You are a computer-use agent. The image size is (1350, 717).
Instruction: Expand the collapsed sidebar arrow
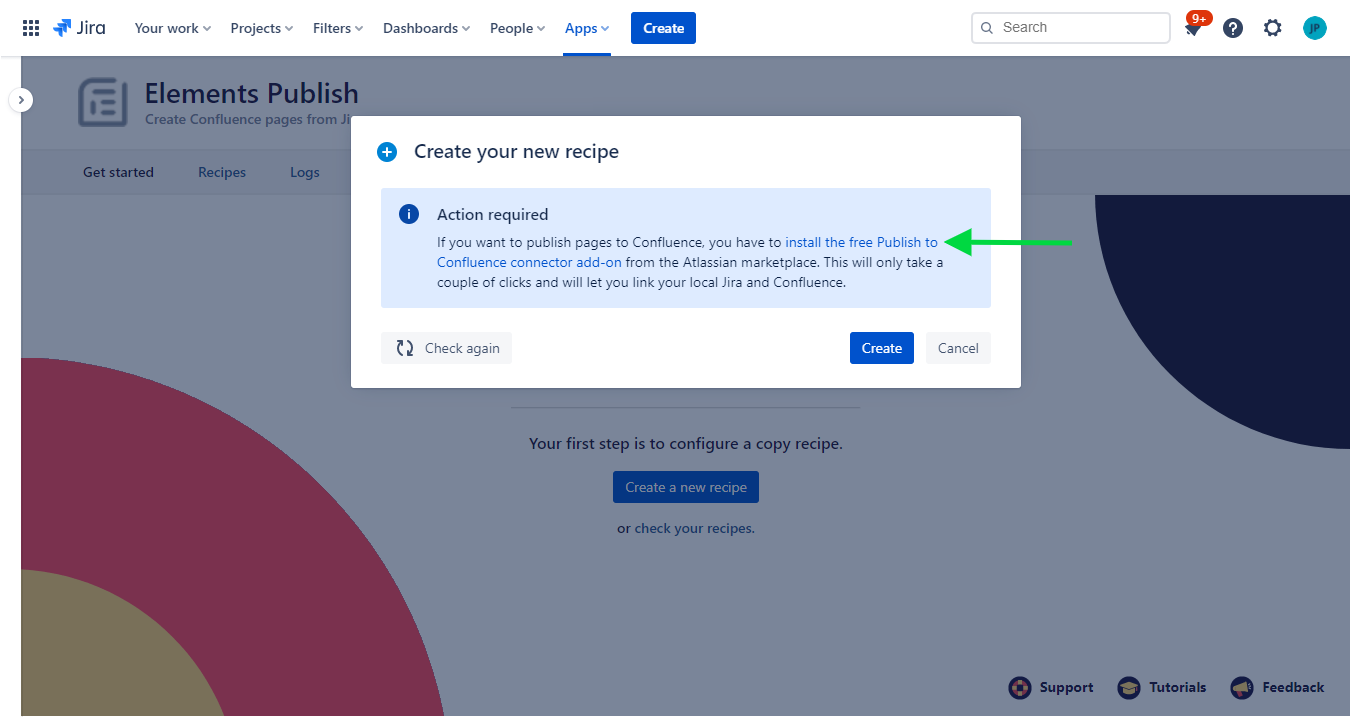(22, 100)
